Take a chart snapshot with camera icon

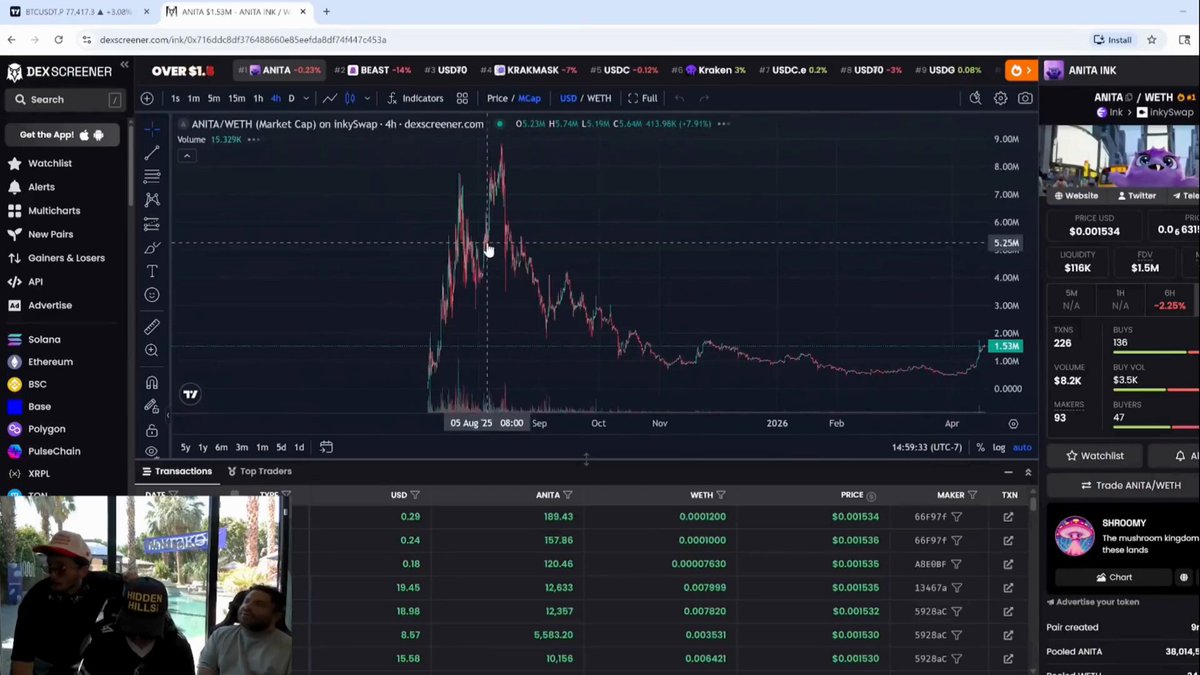1025,98
